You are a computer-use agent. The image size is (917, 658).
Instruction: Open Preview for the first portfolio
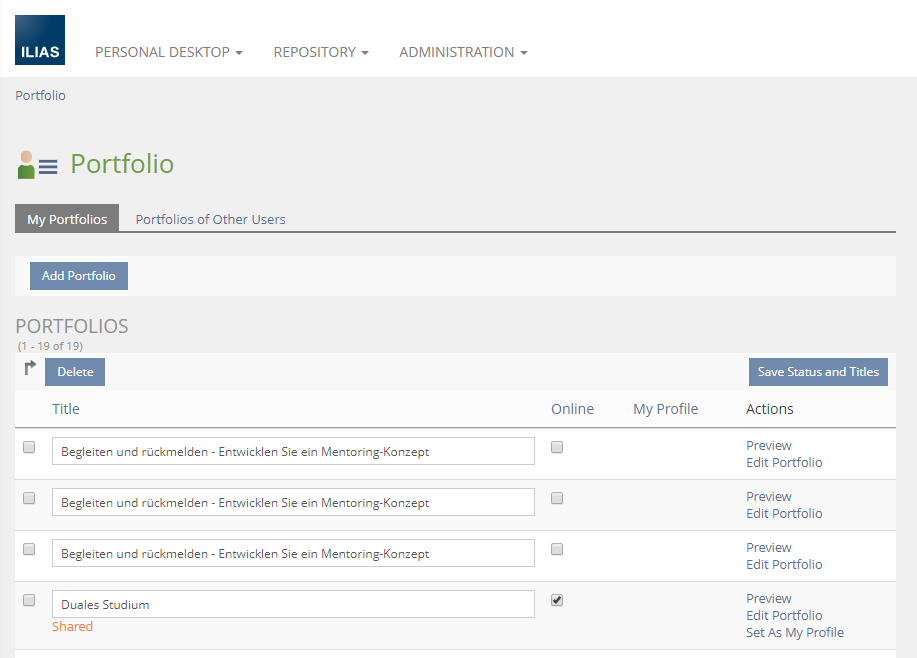tap(768, 445)
